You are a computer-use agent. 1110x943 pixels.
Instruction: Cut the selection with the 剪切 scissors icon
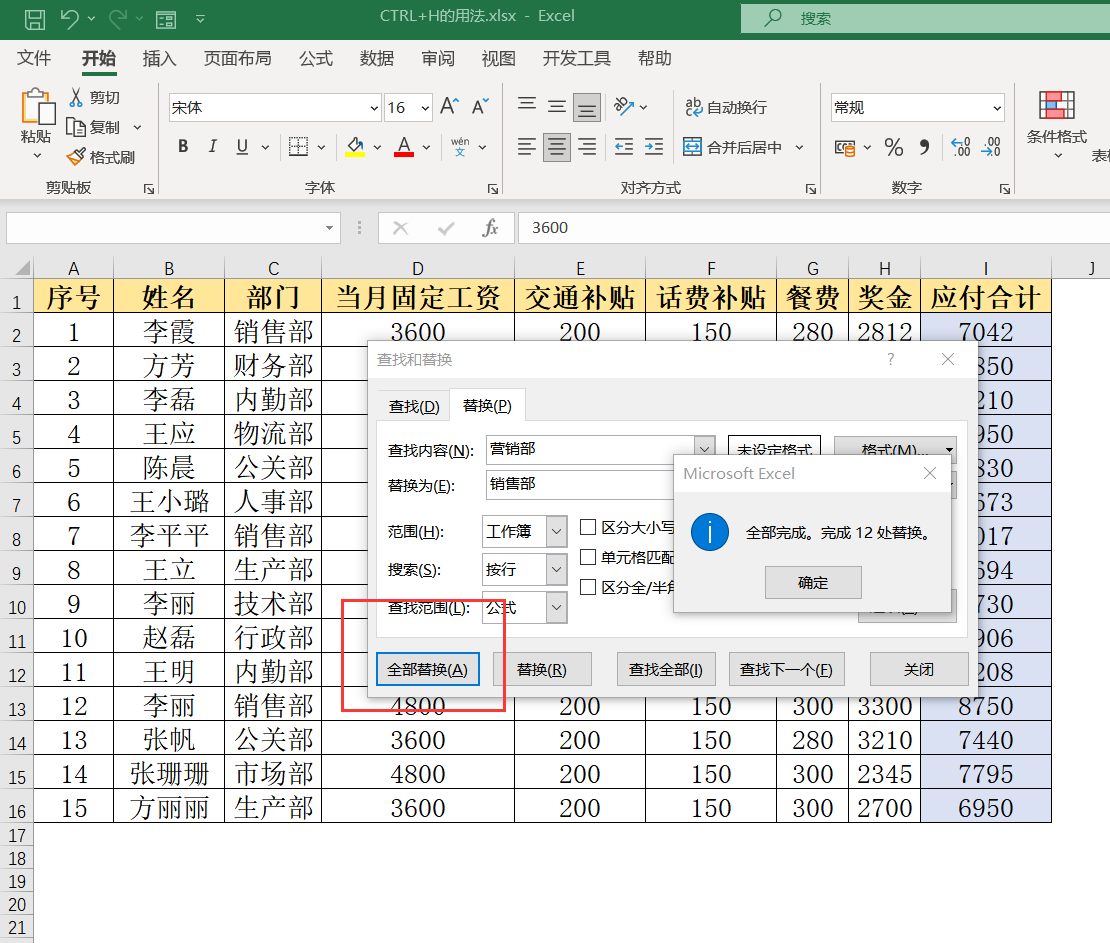pos(76,98)
